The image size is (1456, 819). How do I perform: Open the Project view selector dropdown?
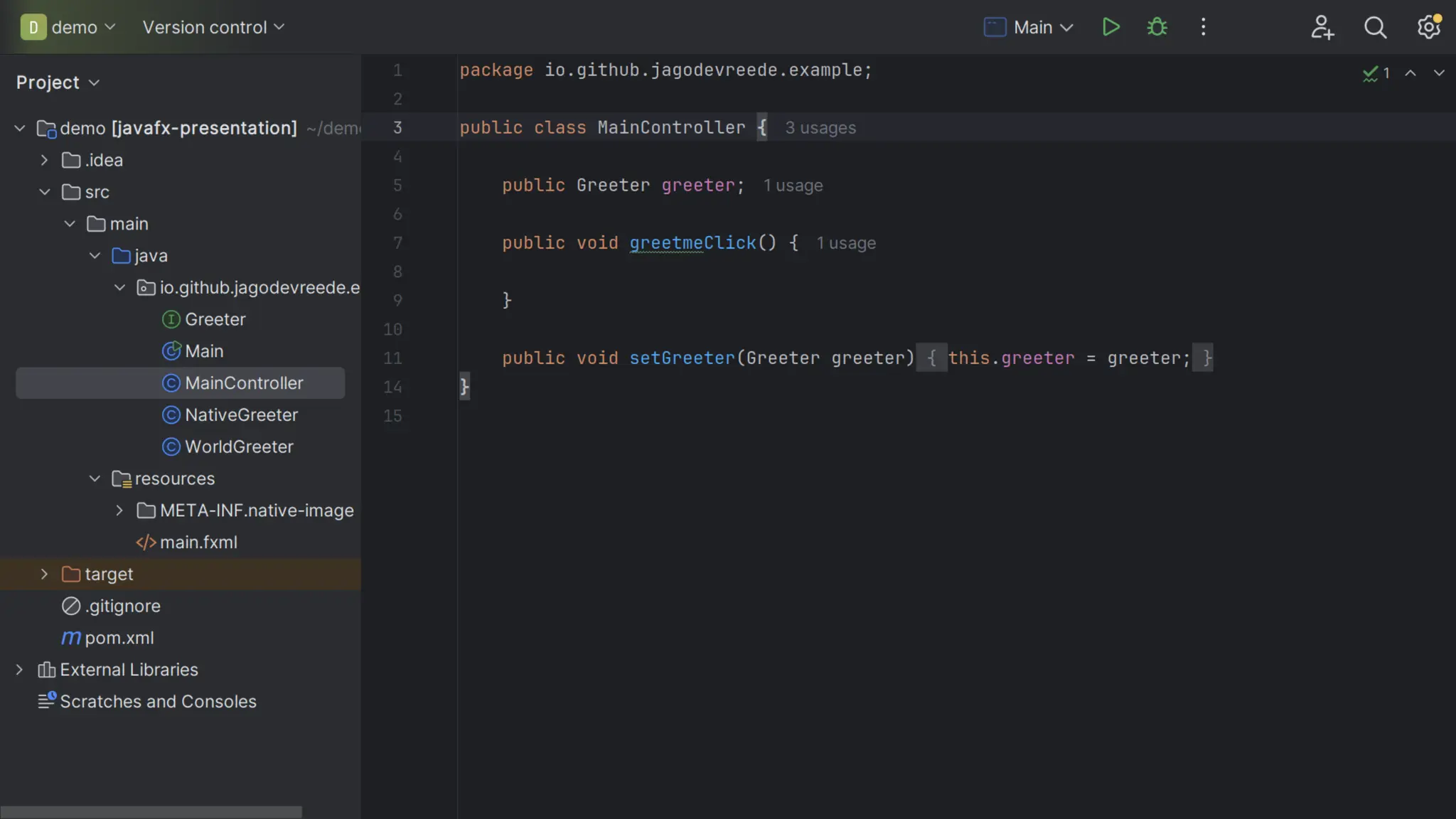pos(58,82)
